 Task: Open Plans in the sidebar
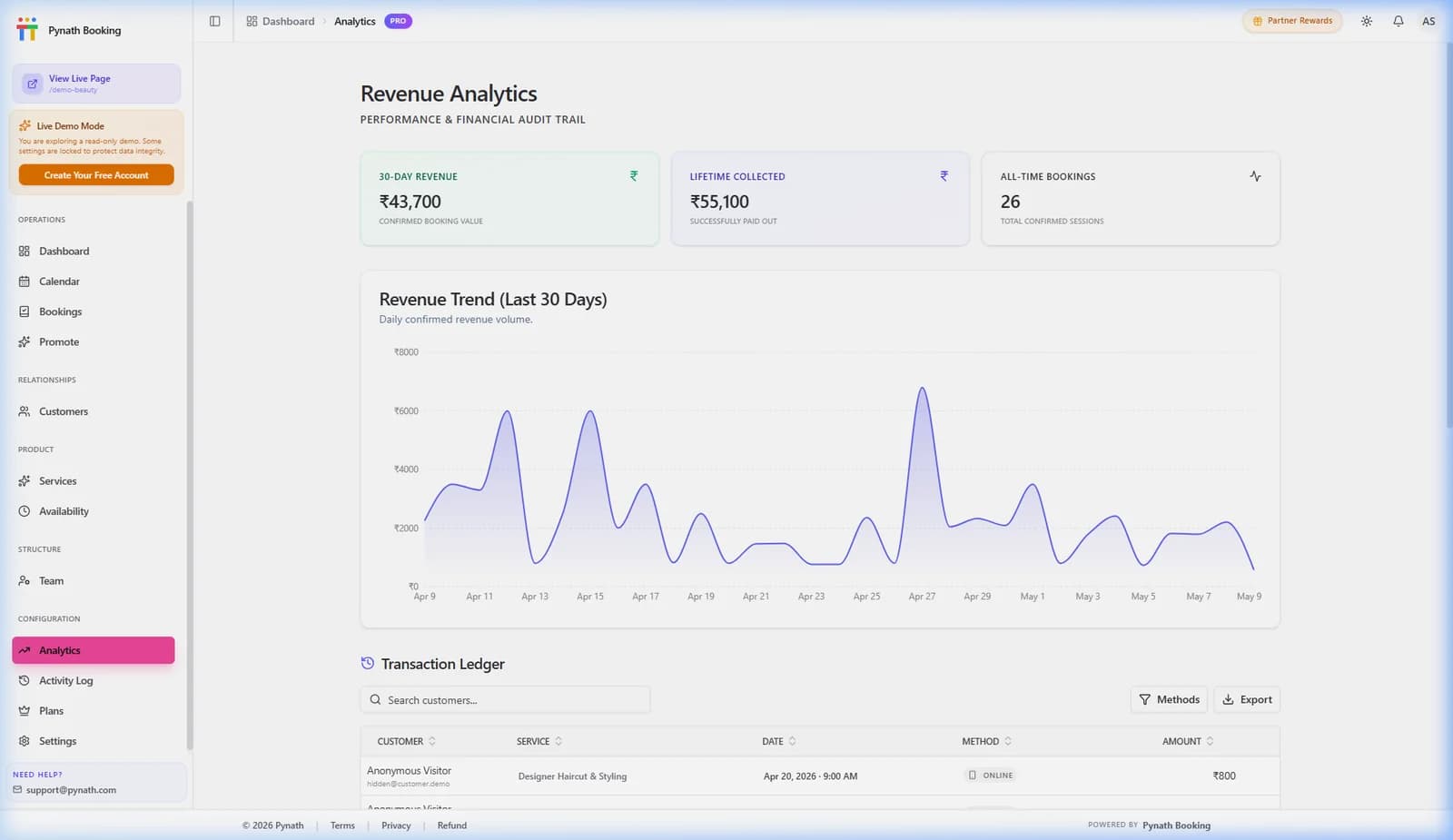(93, 711)
